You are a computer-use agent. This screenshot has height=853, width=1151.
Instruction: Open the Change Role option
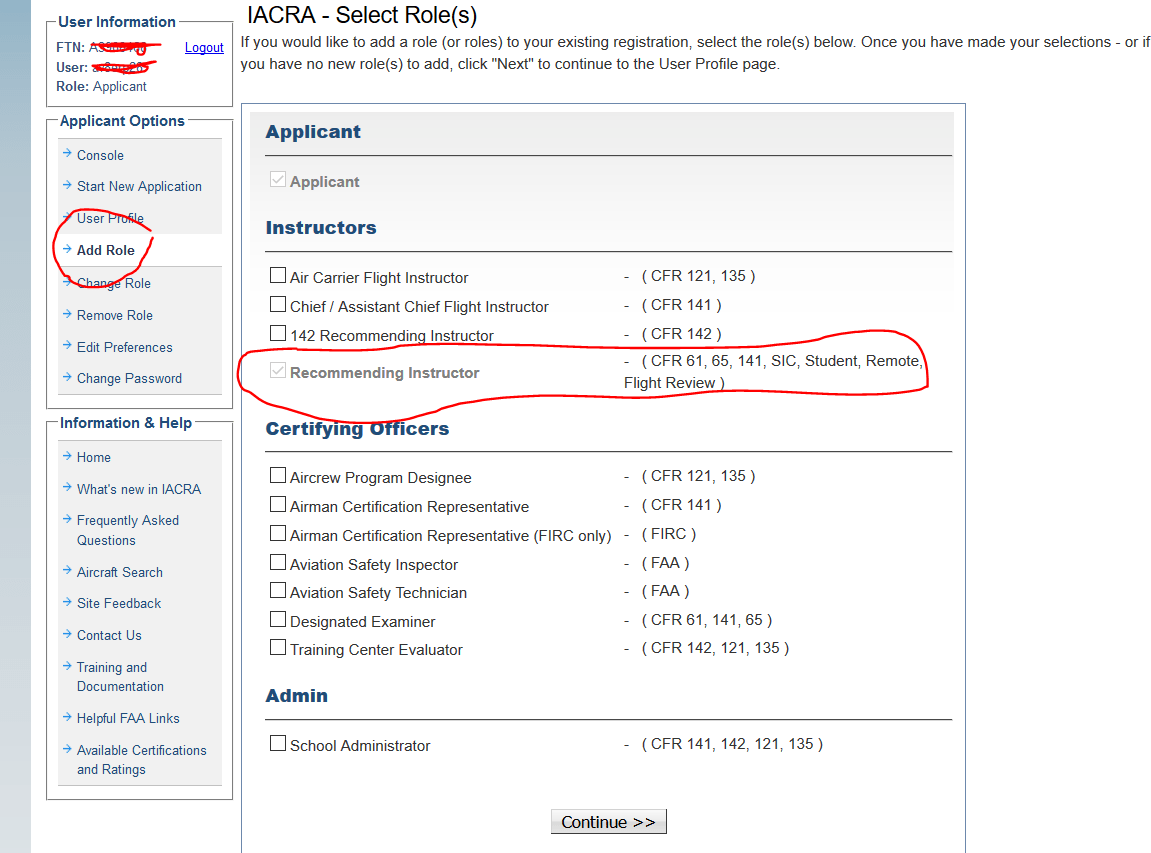(114, 283)
